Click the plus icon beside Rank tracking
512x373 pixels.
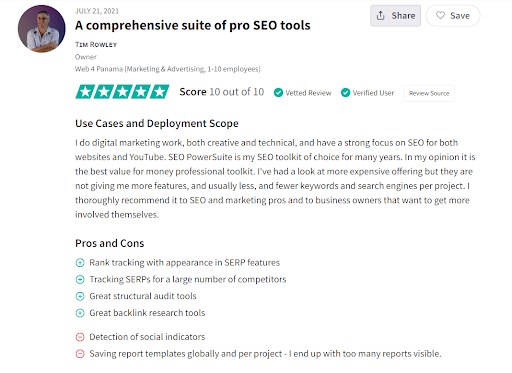pos(80,263)
